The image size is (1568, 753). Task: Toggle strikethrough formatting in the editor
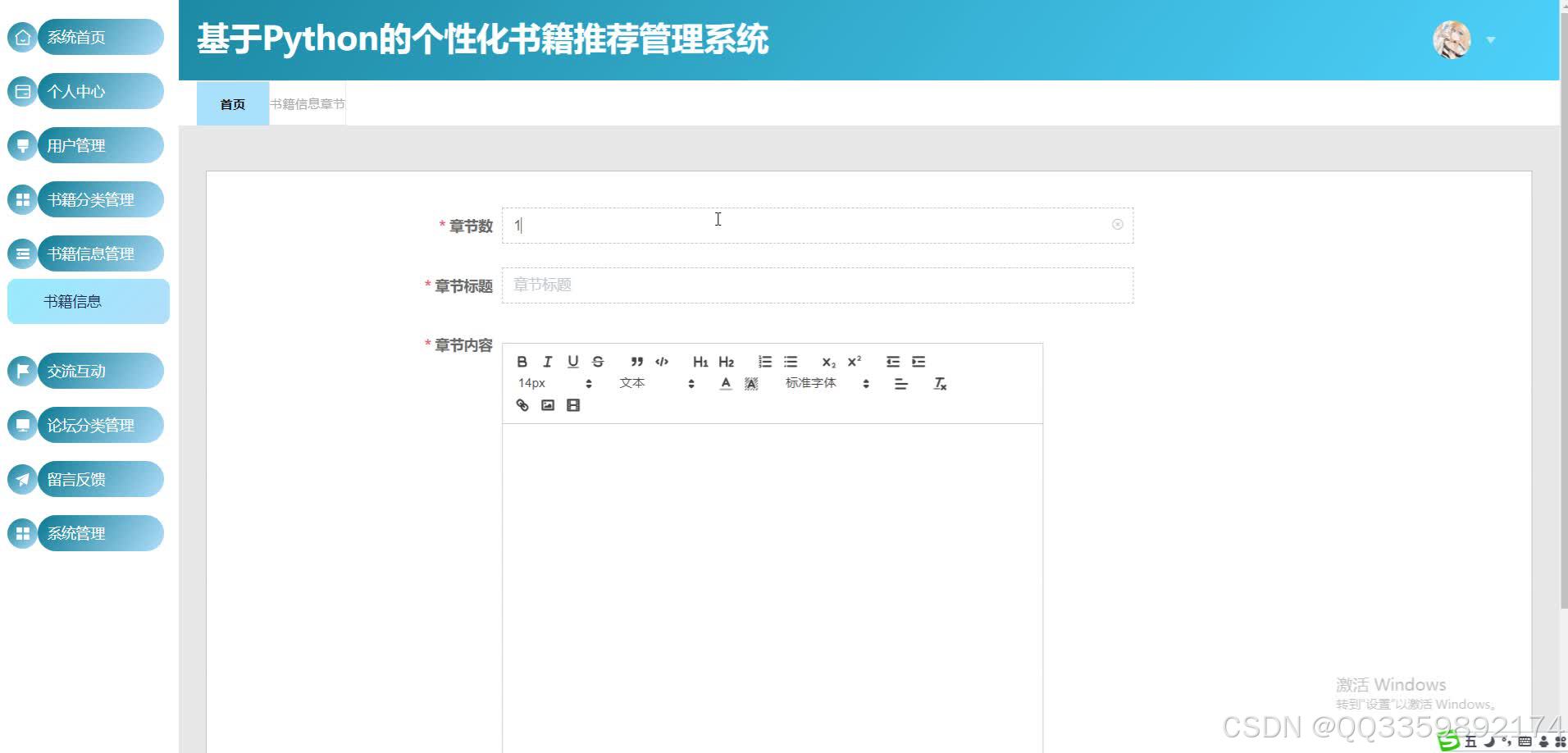point(597,361)
